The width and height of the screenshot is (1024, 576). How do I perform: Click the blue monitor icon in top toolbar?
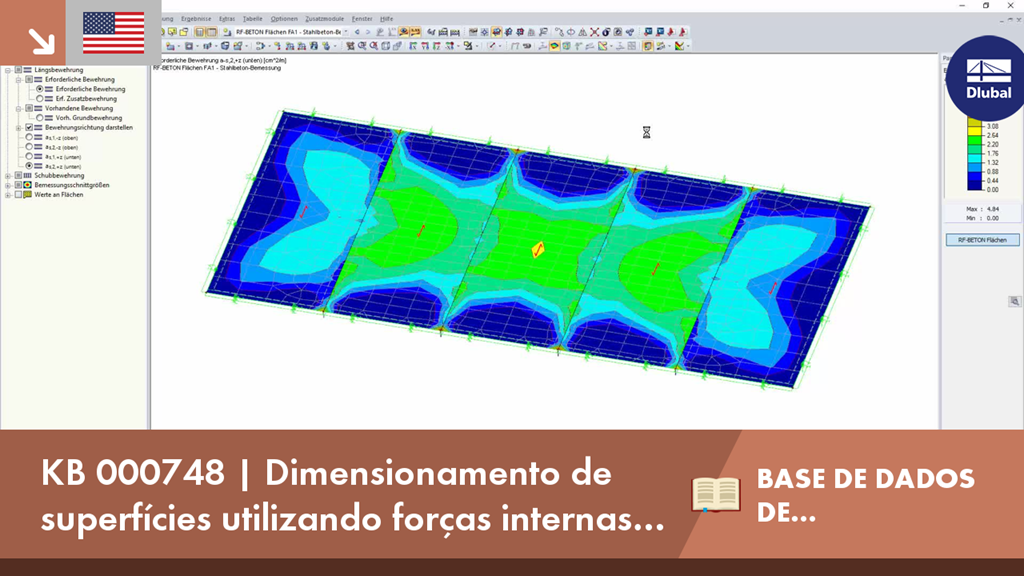click(648, 32)
